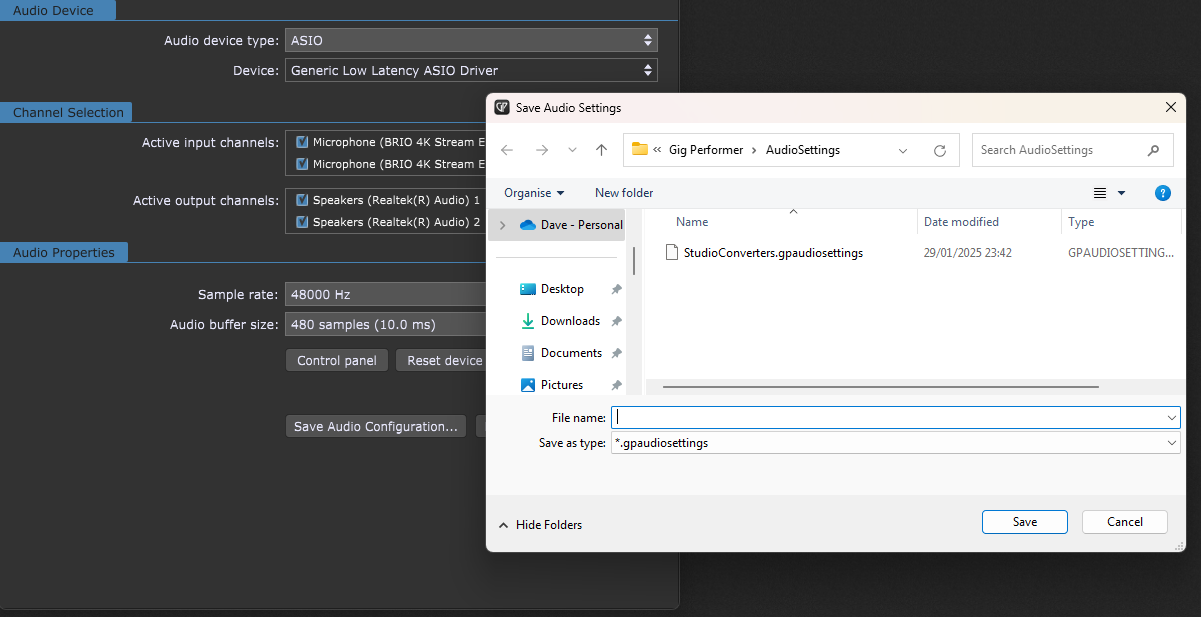Select the Audio Properties section tab
The image size is (1201, 617).
point(64,253)
